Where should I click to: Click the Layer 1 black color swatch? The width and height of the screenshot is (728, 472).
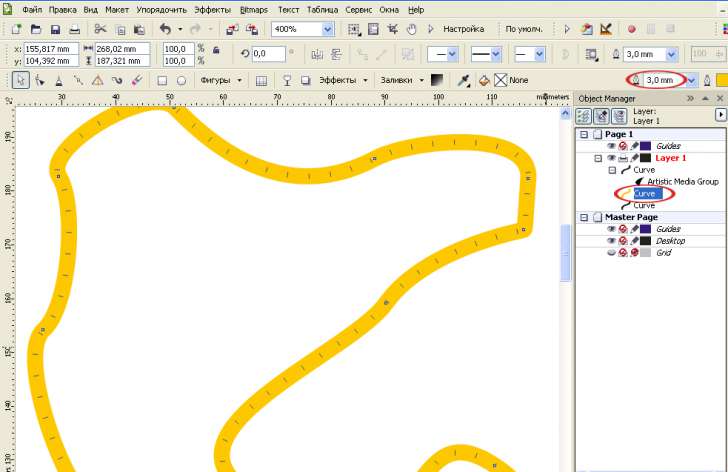pos(646,158)
